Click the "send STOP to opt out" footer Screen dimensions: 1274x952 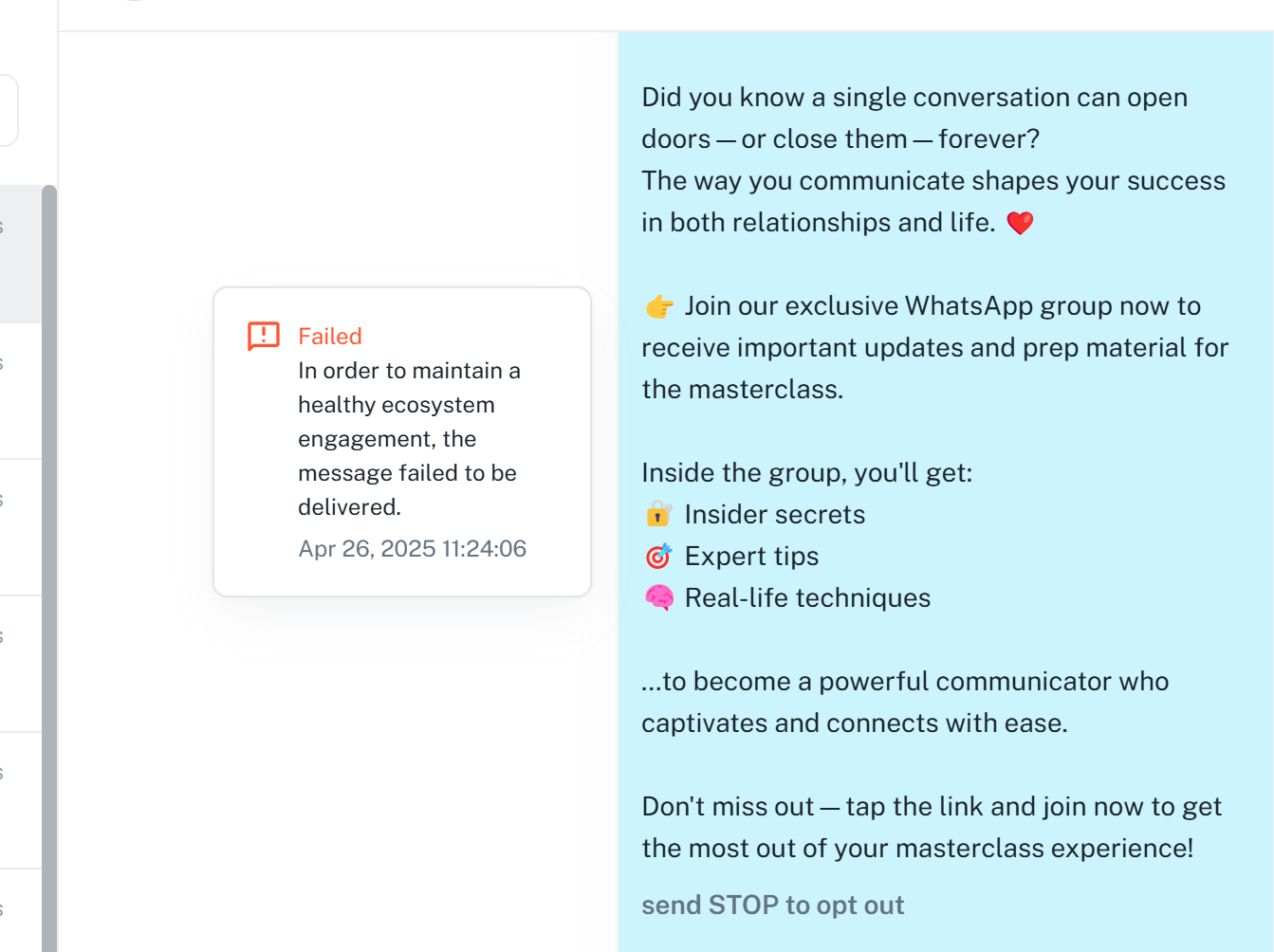pos(773,906)
